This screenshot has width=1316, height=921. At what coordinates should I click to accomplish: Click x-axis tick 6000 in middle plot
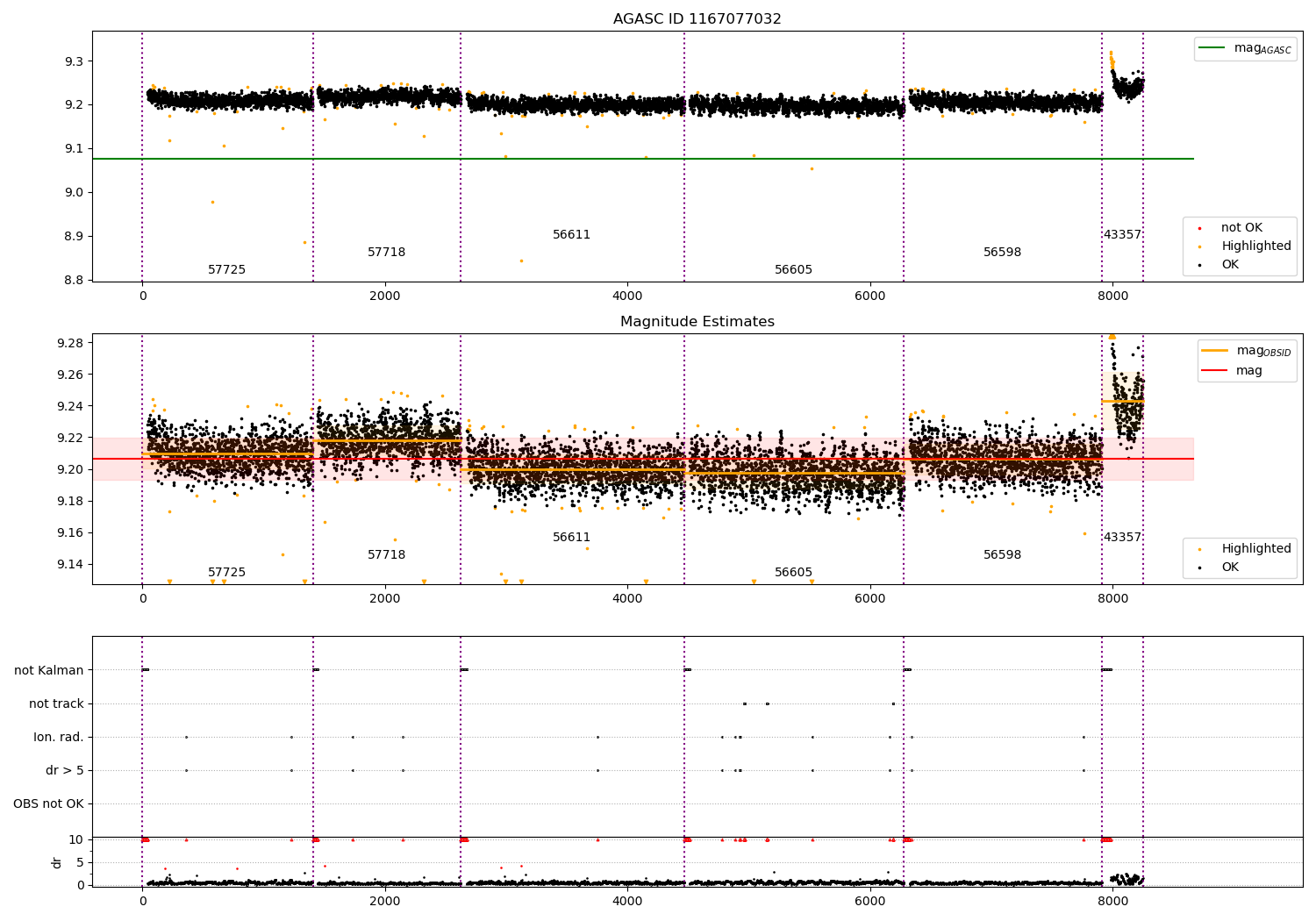coord(870,598)
